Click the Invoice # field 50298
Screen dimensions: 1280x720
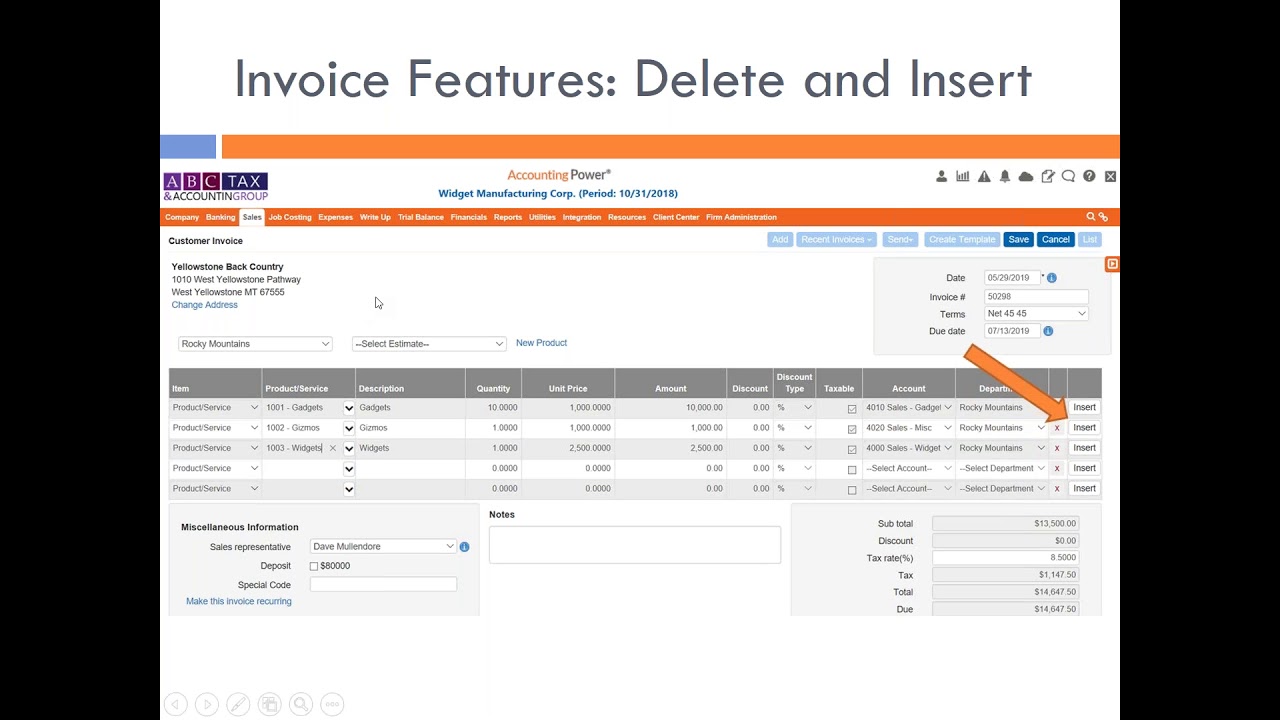coord(1036,297)
